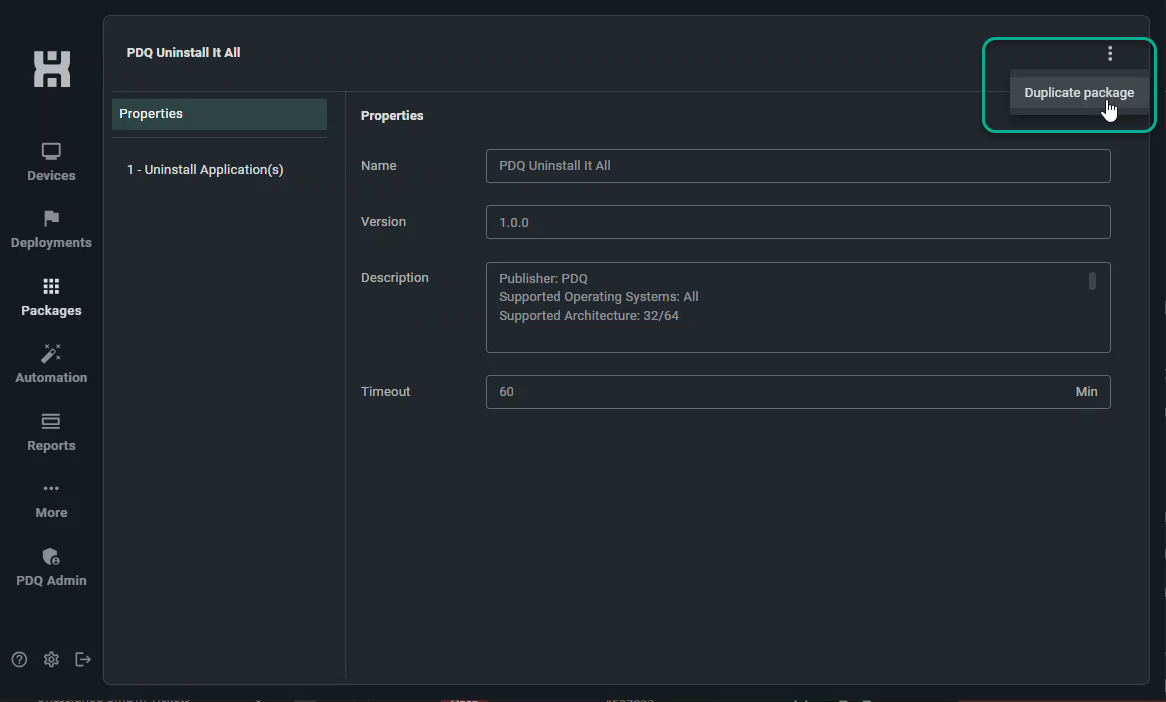
Task: Select the Deployments section
Action: click(50, 231)
